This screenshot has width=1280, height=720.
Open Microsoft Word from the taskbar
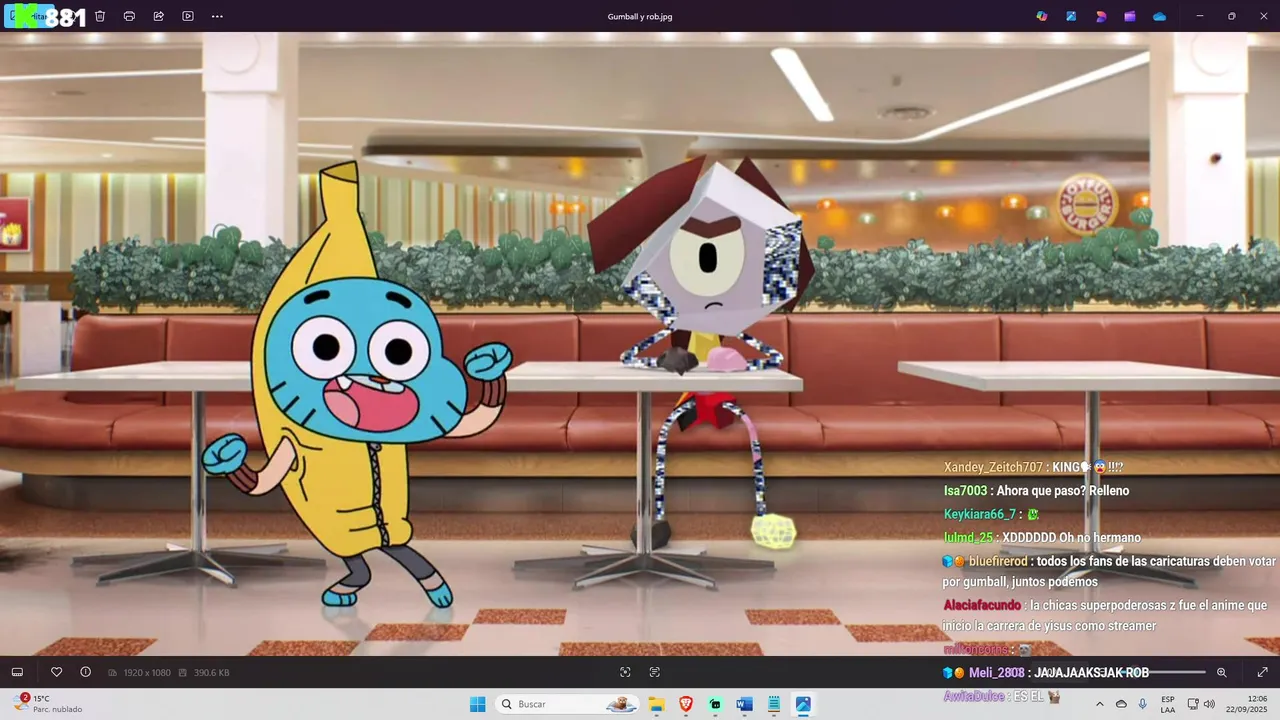(744, 704)
